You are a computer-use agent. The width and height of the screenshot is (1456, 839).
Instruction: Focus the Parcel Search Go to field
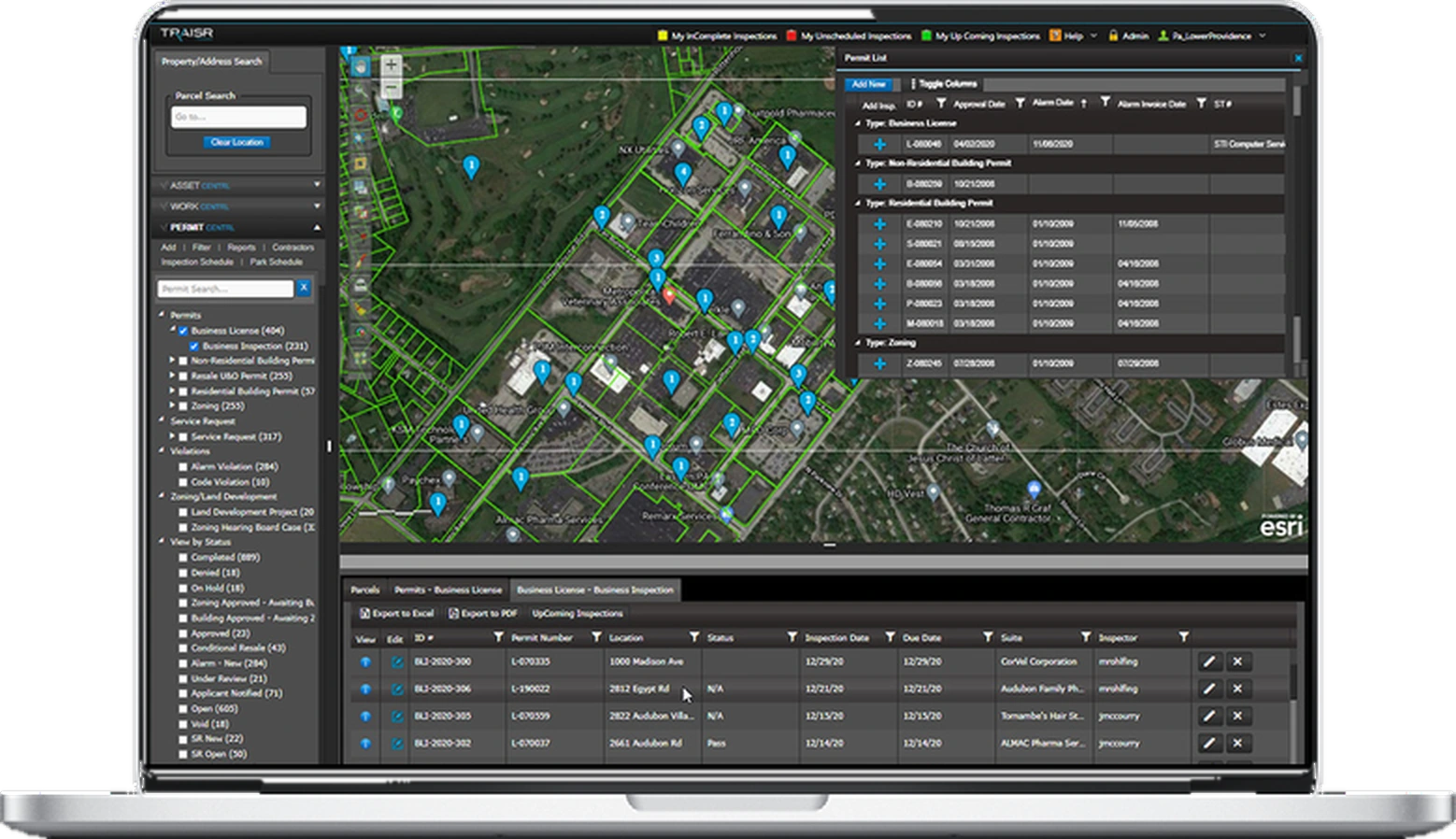click(x=238, y=117)
